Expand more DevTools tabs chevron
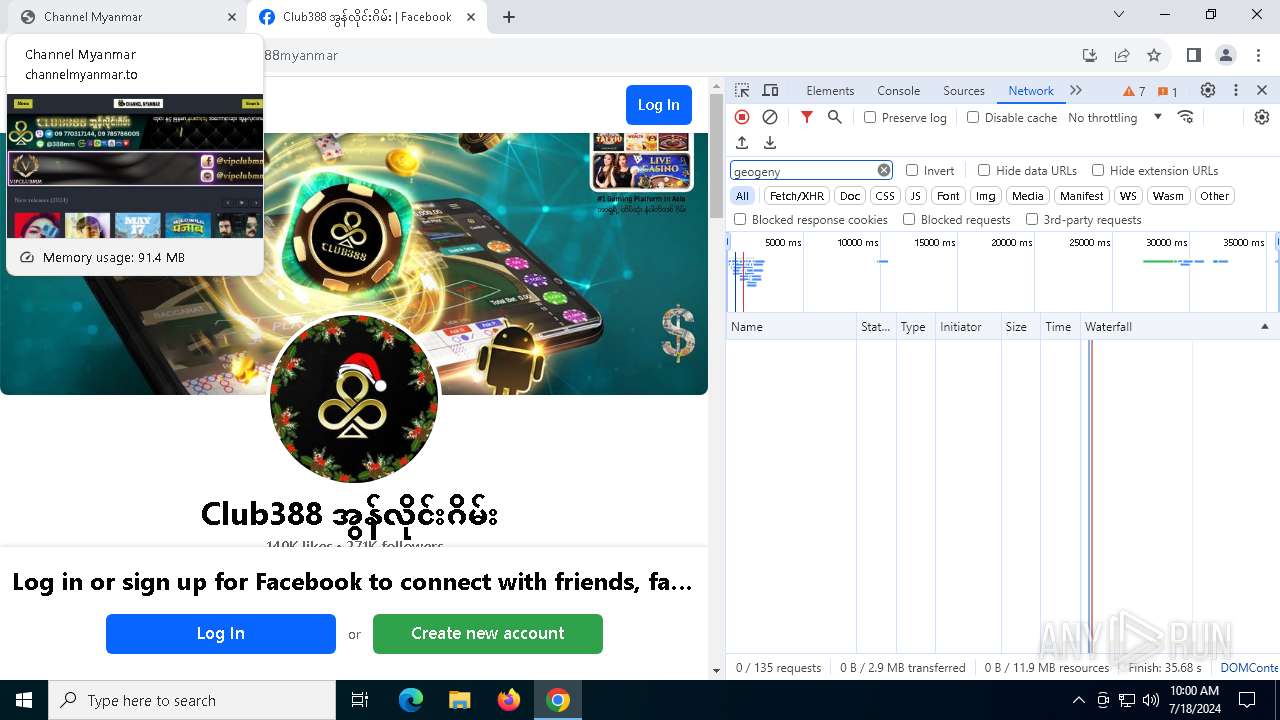1280x720 pixels. click(x=1076, y=90)
